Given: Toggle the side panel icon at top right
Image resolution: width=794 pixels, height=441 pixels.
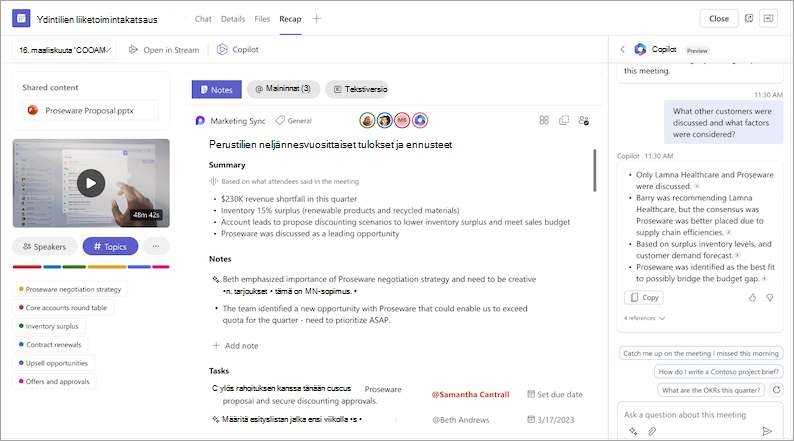Looking at the screenshot, I should click(768, 18).
